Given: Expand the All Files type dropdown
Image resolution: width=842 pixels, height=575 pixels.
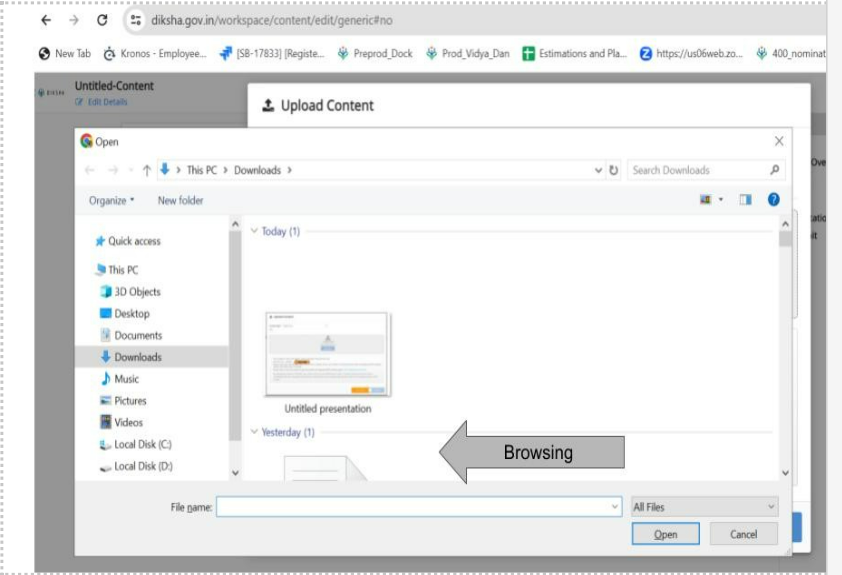Looking at the screenshot, I should click(x=704, y=507).
